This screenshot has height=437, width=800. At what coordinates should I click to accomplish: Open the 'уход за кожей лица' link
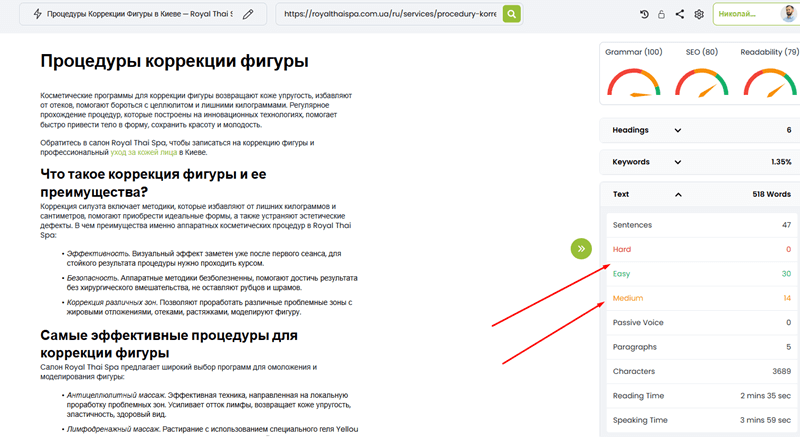(144, 152)
